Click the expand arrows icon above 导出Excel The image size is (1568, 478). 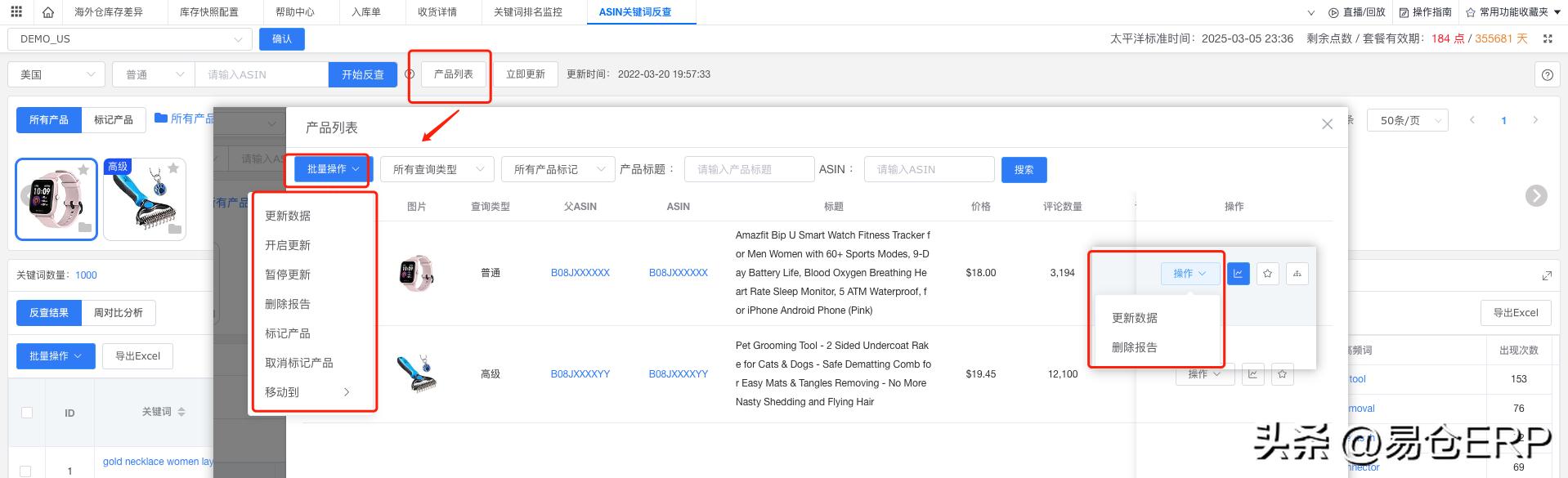point(1546,275)
